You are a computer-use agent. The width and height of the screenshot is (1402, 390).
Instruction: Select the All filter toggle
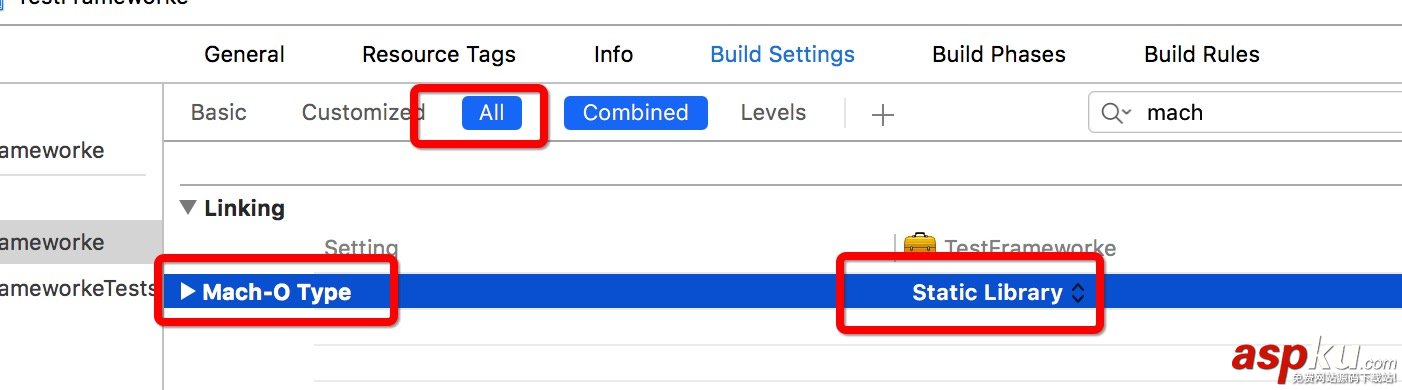(491, 113)
